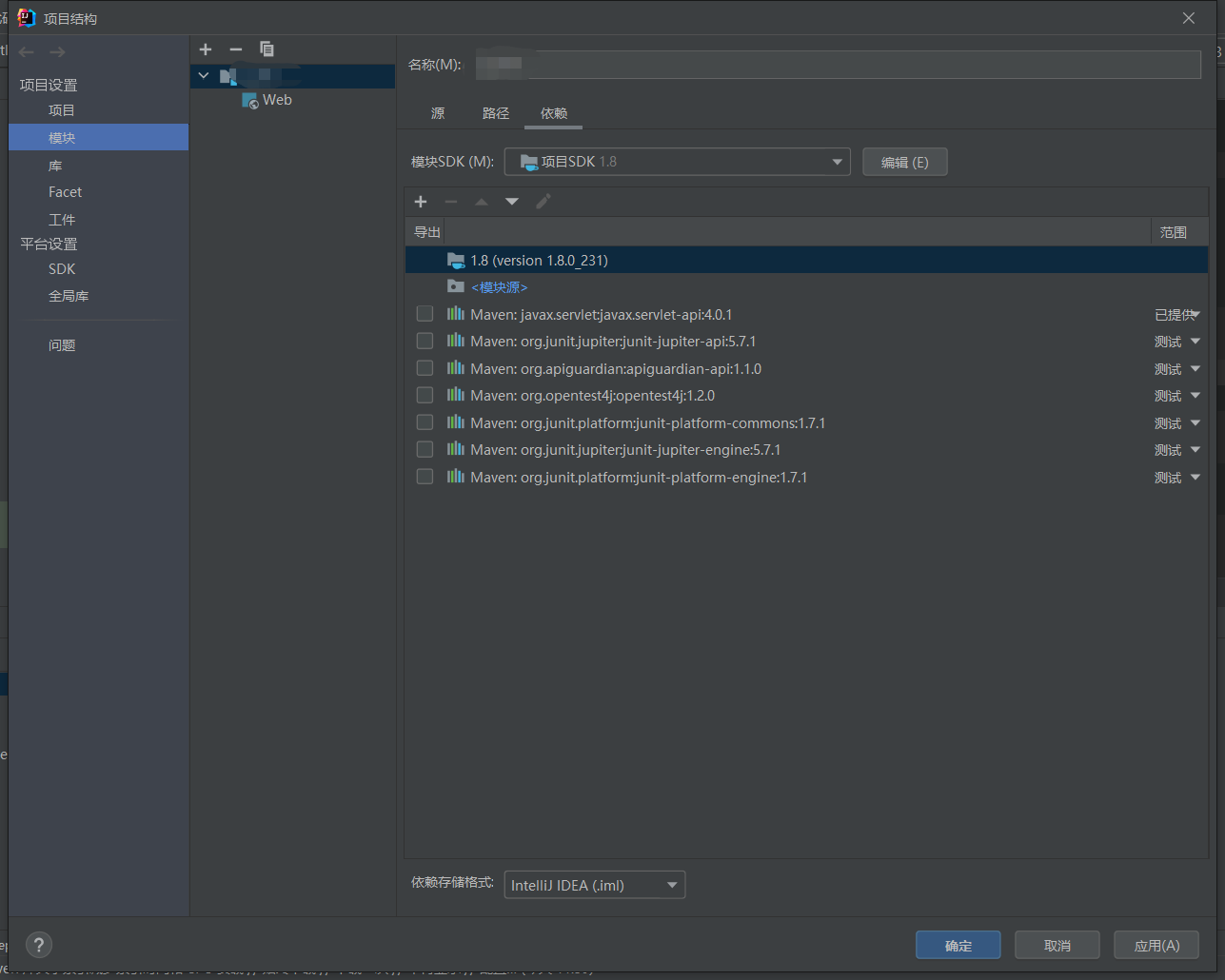This screenshot has width=1225, height=980.
Task: Click the 确定 button
Action: pos(958,945)
